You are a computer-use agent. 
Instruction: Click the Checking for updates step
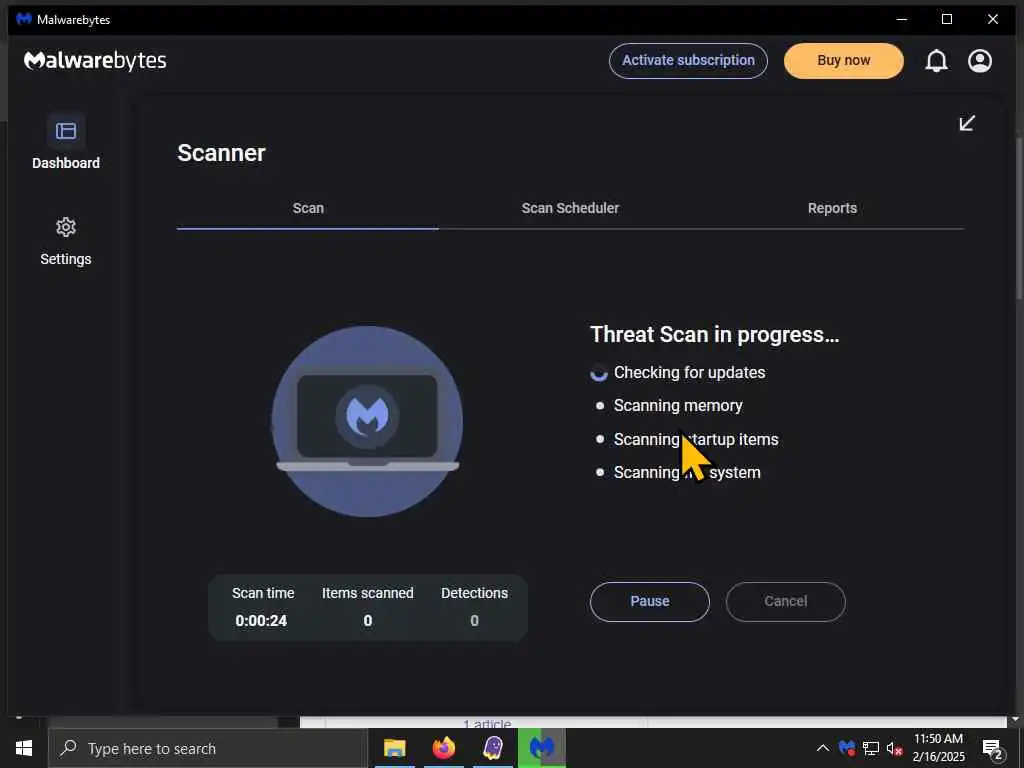[x=689, y=373]
